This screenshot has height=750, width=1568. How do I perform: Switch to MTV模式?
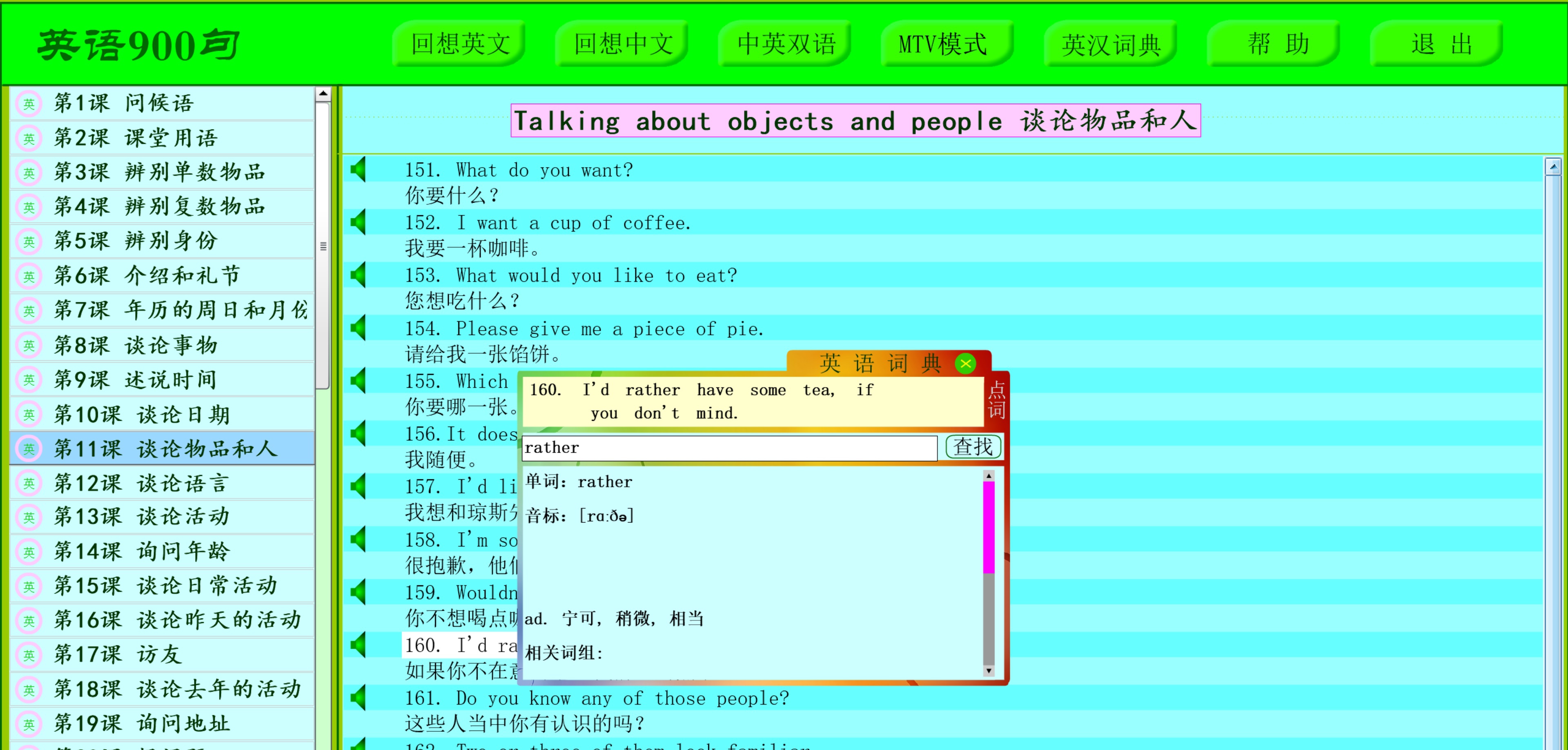pos(943,44)
